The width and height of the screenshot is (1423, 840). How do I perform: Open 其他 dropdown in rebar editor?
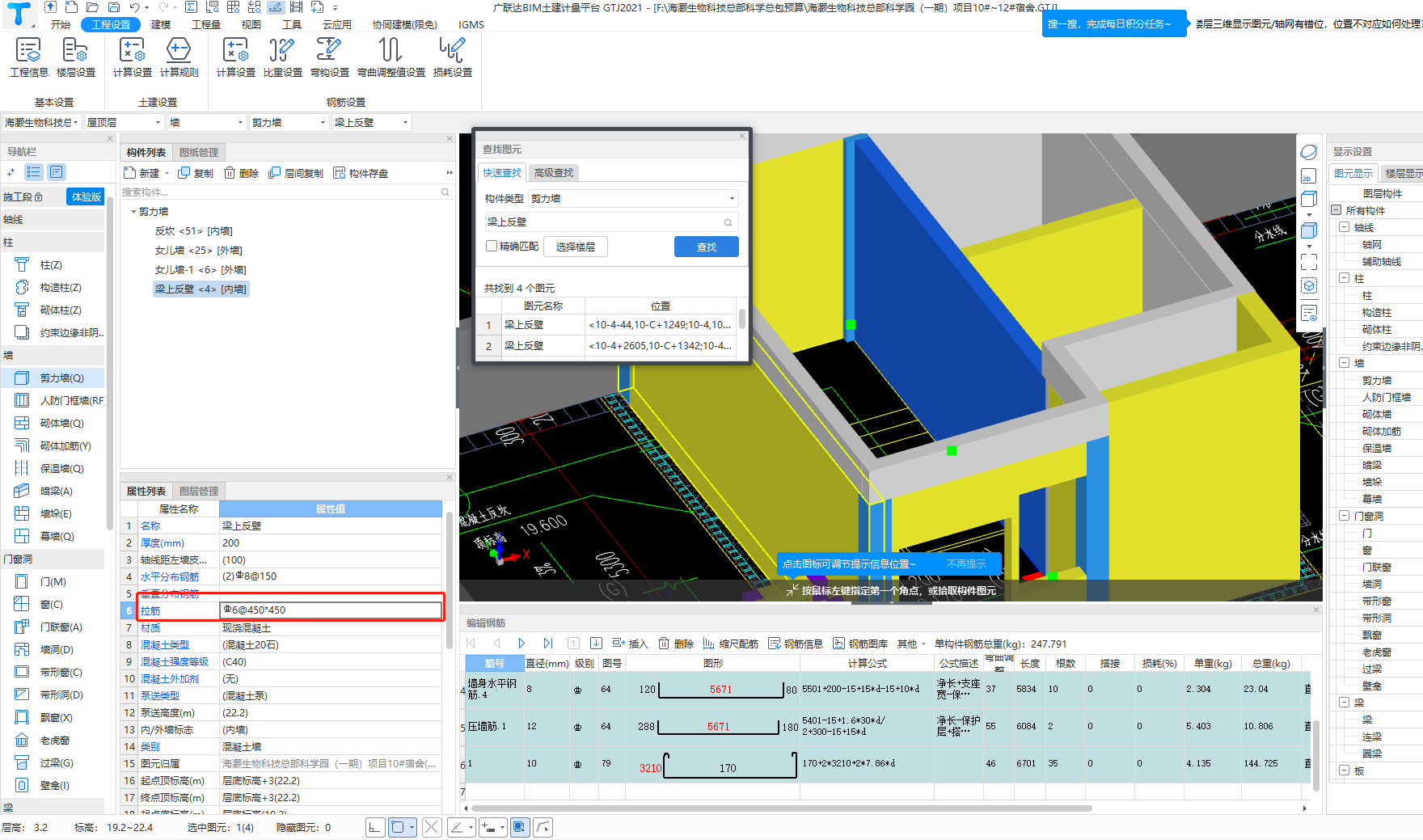pyautogui.click(x=911, y=644)
